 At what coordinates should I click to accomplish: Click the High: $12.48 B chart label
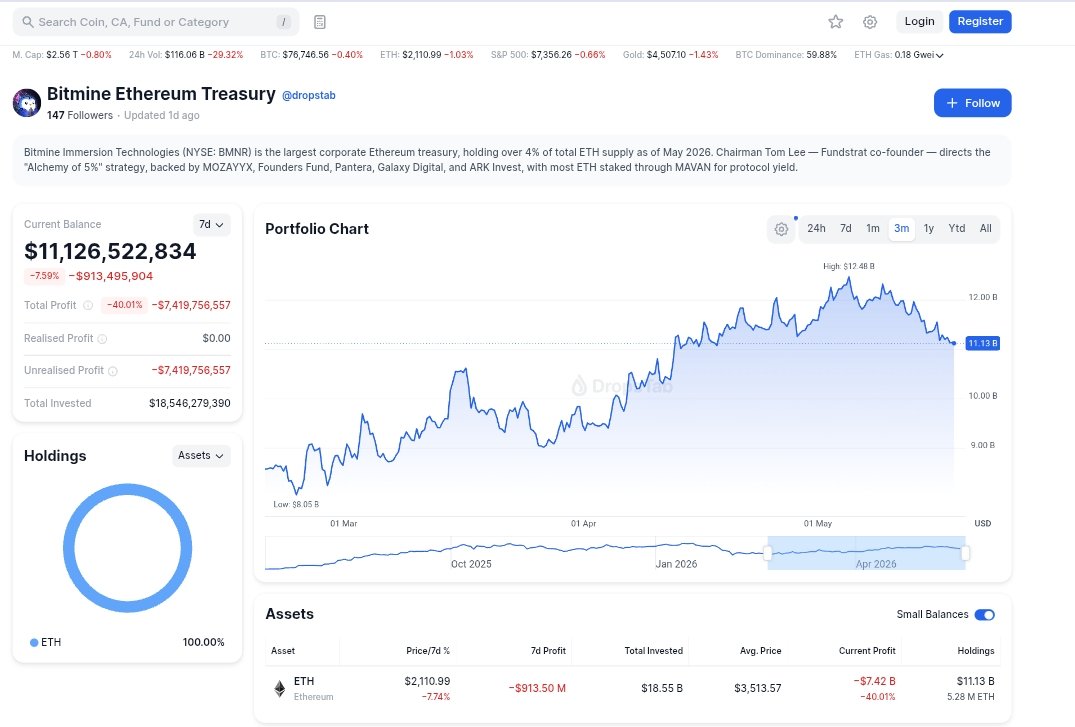click(x=849, y=266)
